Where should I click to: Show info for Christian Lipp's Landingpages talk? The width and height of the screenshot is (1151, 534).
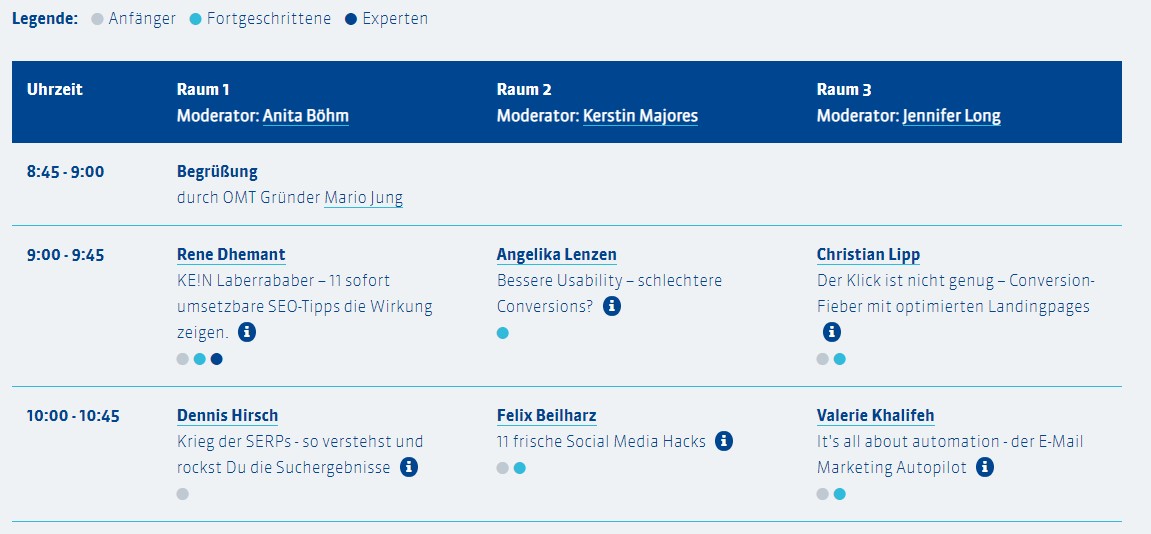coord(832,332)
